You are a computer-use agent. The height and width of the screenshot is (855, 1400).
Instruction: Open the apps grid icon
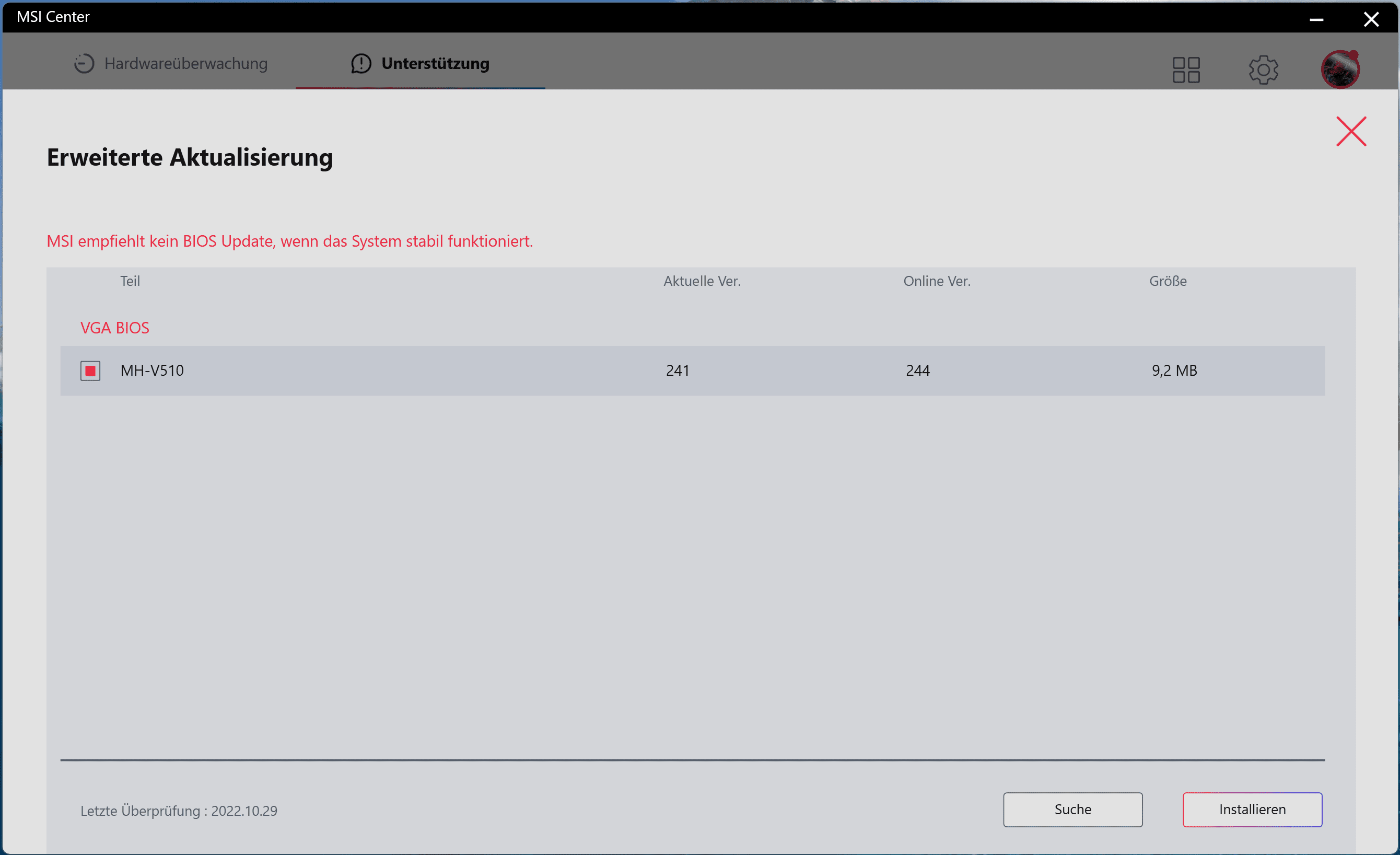(x=1186, y=70)
